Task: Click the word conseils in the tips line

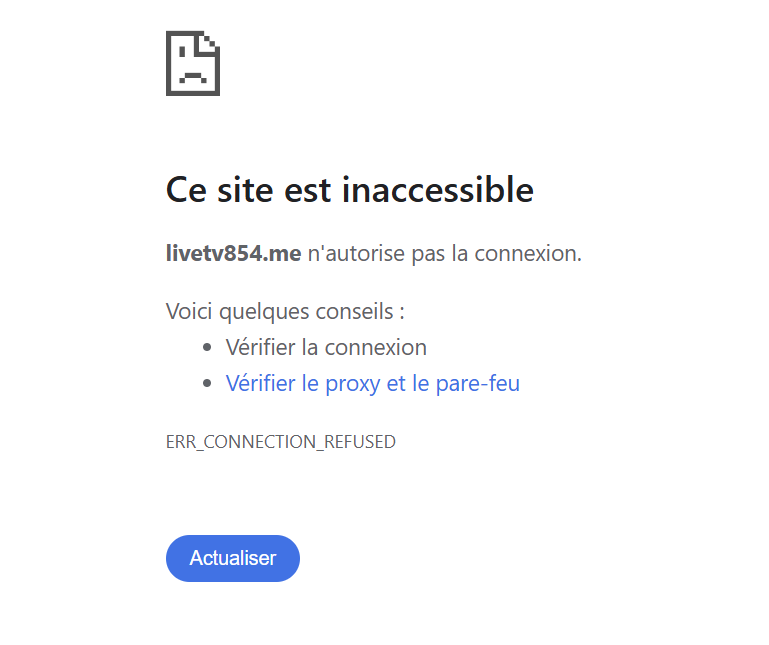Action: click(354, 311)
